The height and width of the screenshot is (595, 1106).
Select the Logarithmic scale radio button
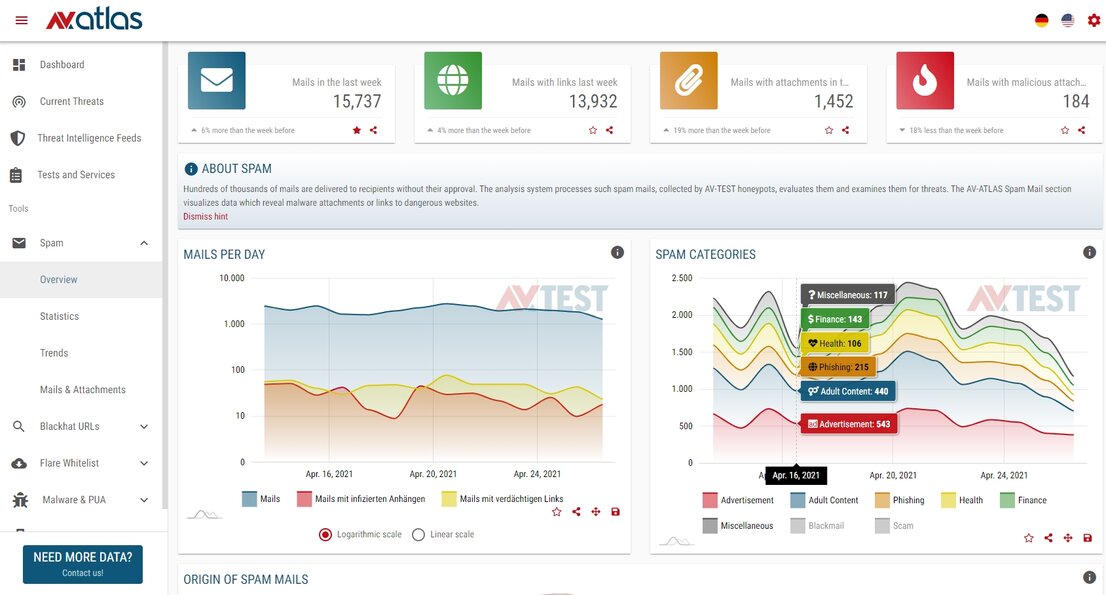[x=325, y=534]
